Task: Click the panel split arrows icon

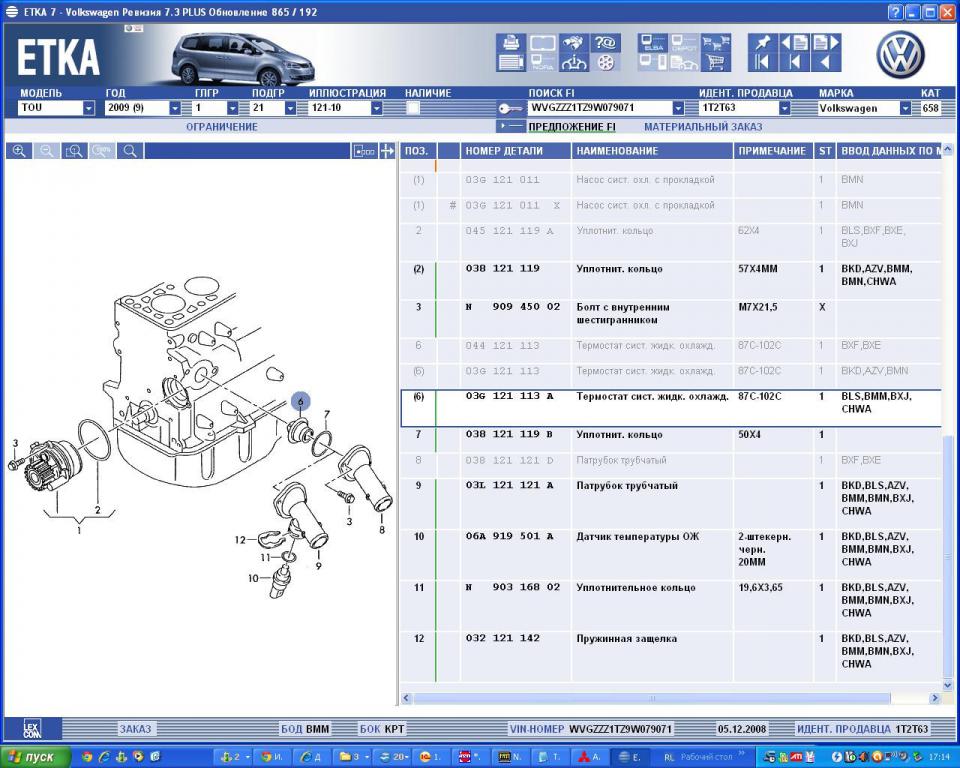Action: tap(387, 151)
